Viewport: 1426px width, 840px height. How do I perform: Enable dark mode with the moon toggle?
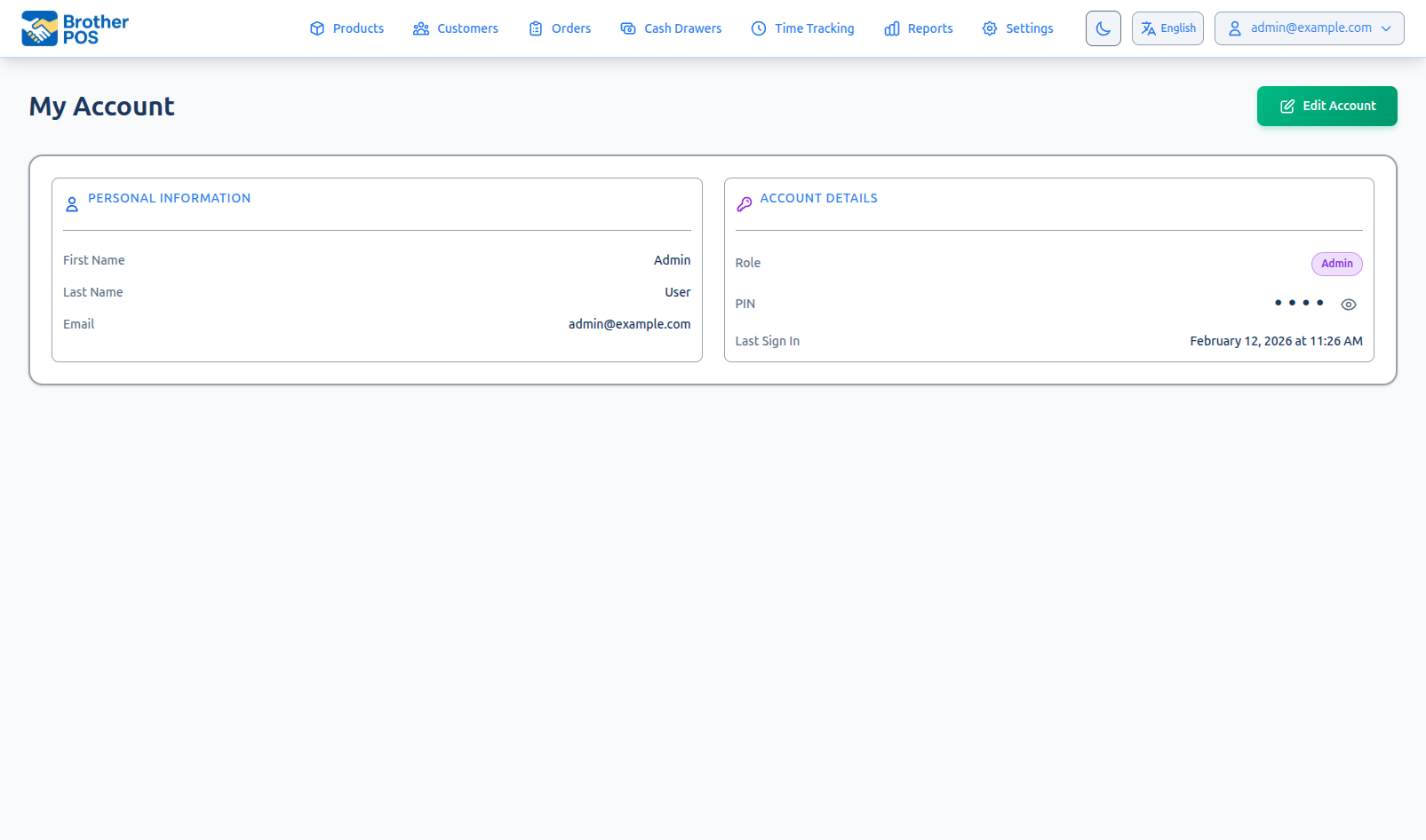(x=1103, y=28)
